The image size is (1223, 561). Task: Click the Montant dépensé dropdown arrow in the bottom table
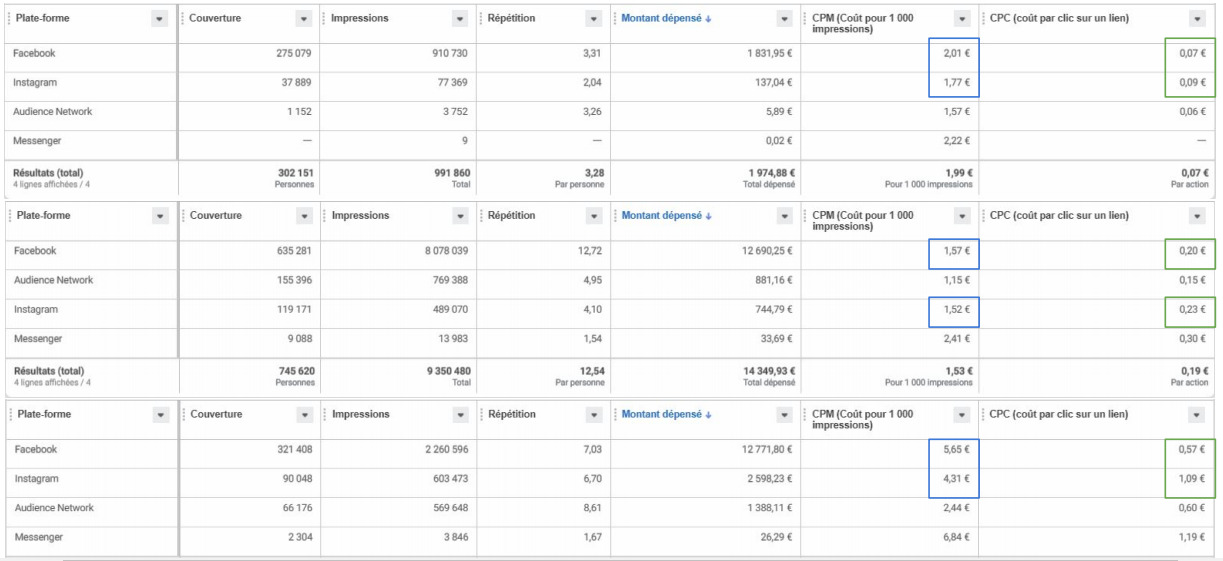tap(785, 415)
